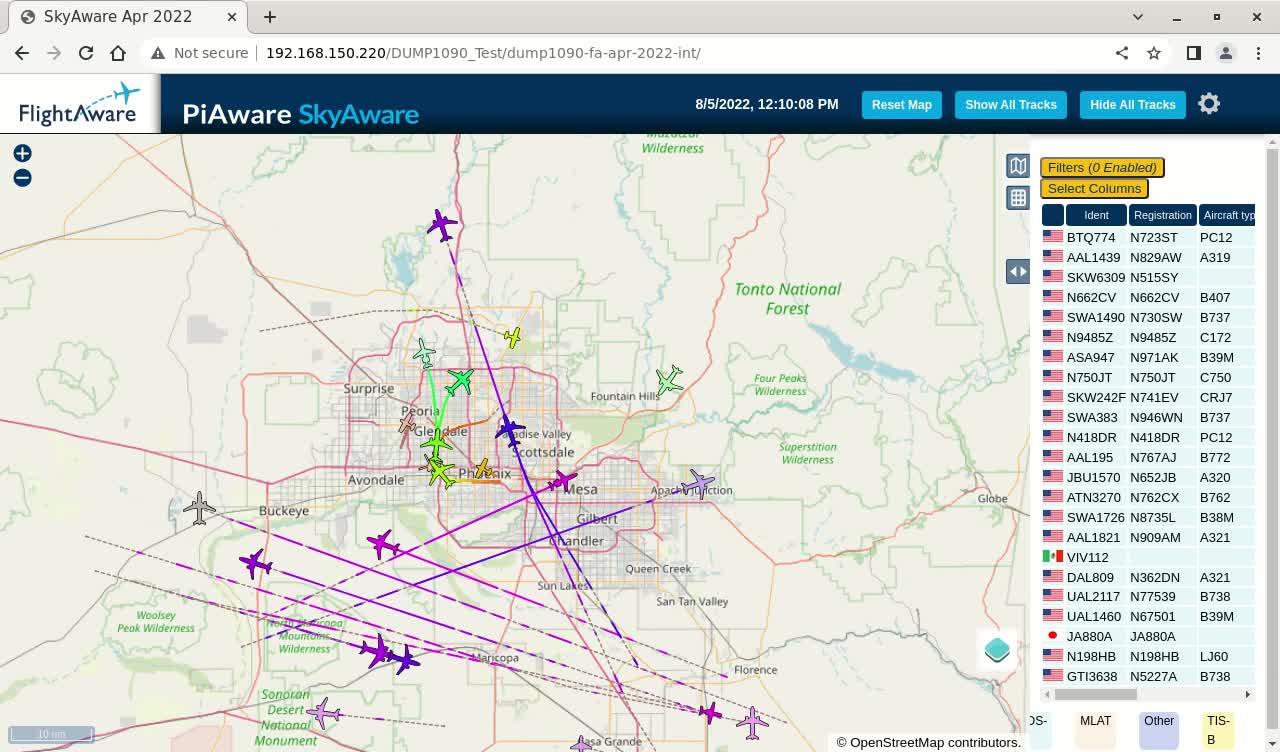Bookmark this page with star icon
The image size is (1280, 752).
(x=1154, y=53)
